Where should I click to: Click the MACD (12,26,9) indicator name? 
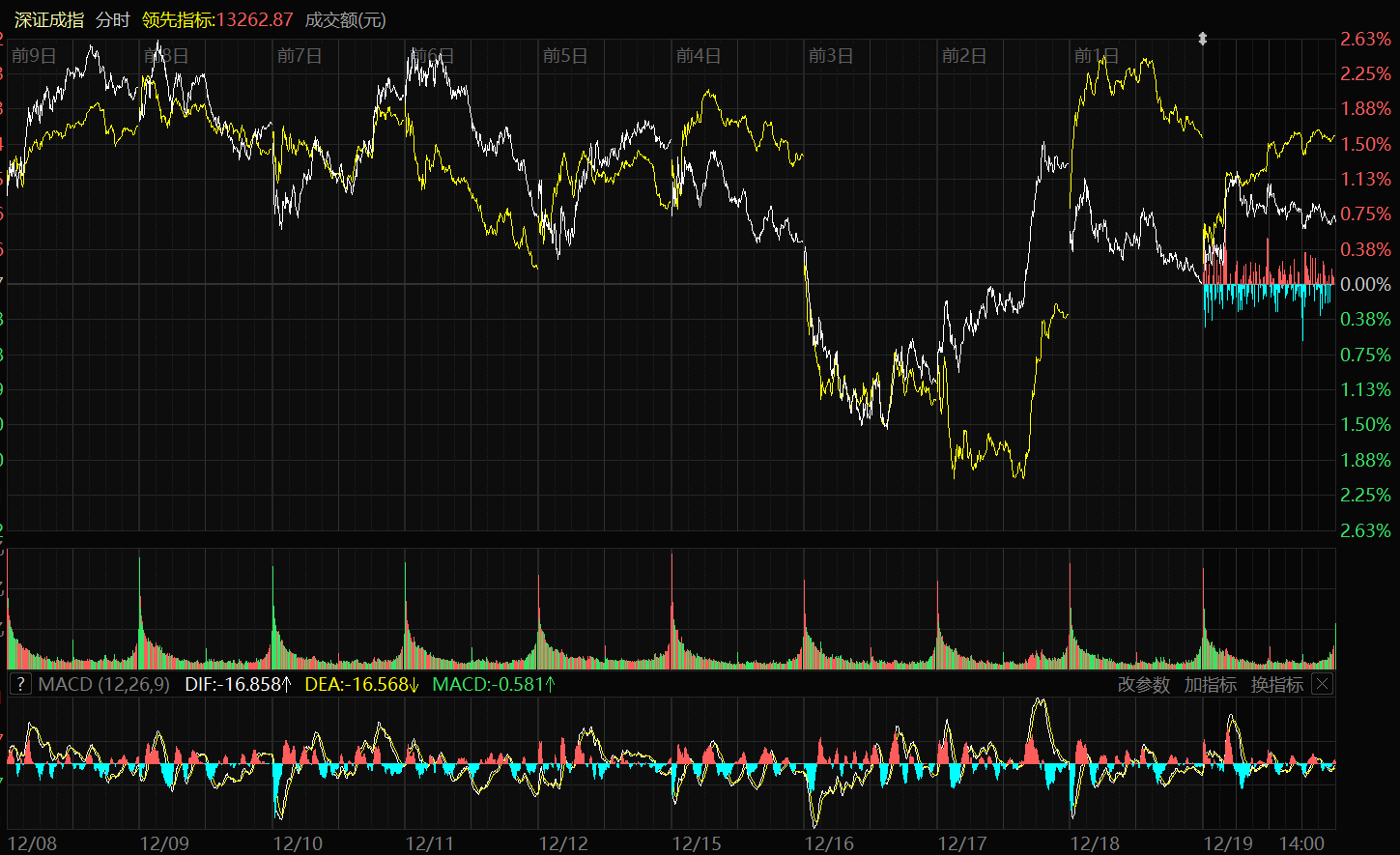tap(104, 685)
